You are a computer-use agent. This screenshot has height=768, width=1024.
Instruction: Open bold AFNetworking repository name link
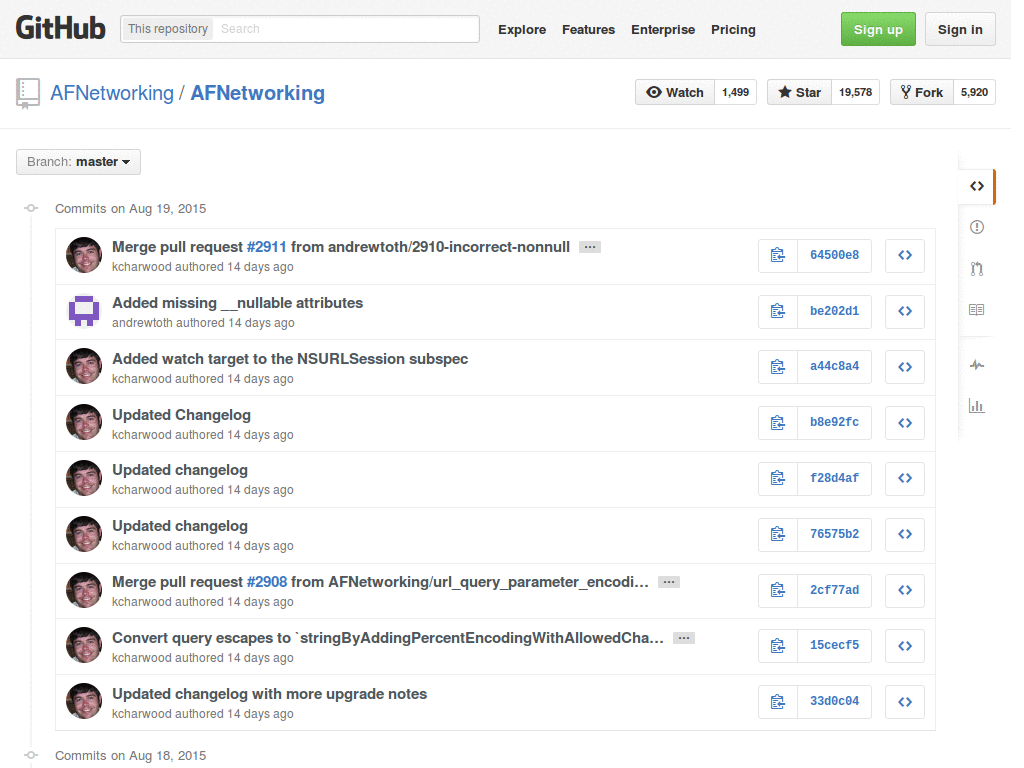(x=257, y=93)
